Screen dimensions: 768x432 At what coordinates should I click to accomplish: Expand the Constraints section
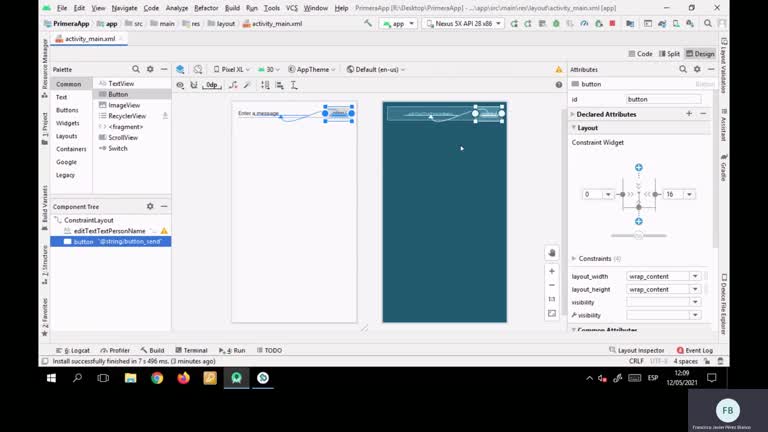(574, 258)
